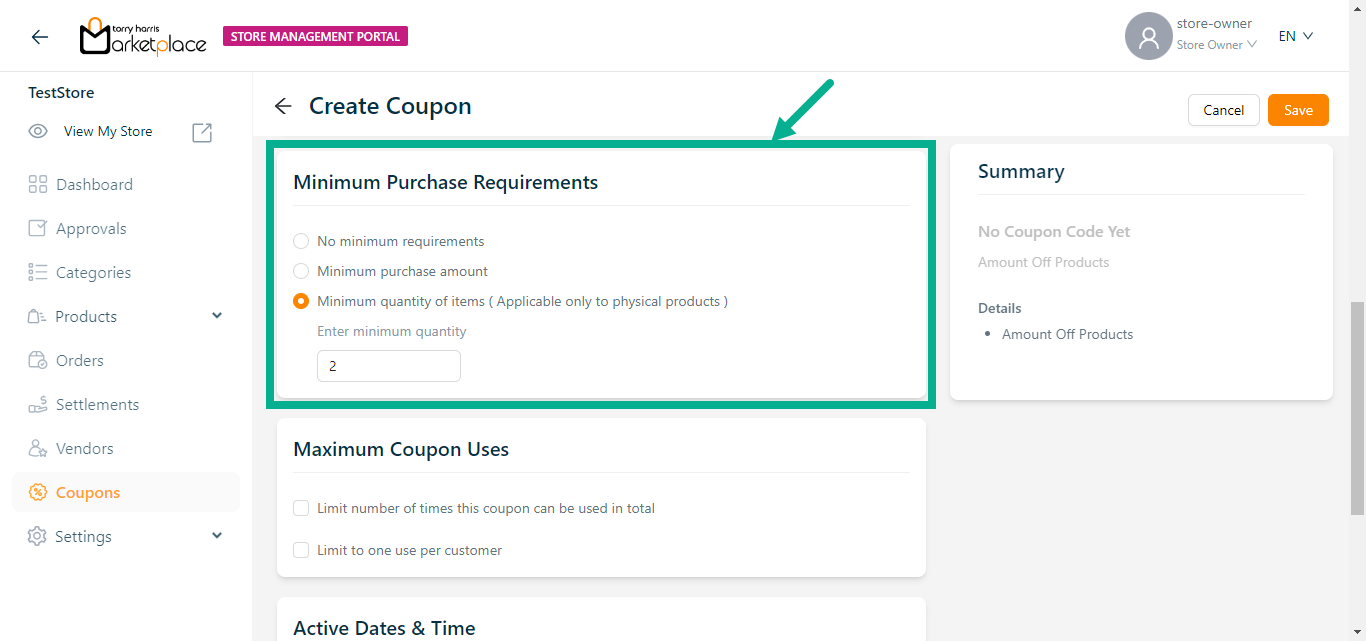Screen dimensions: 1366x641
Task: Click the Settlements money icon
Action: pos(38,404)
